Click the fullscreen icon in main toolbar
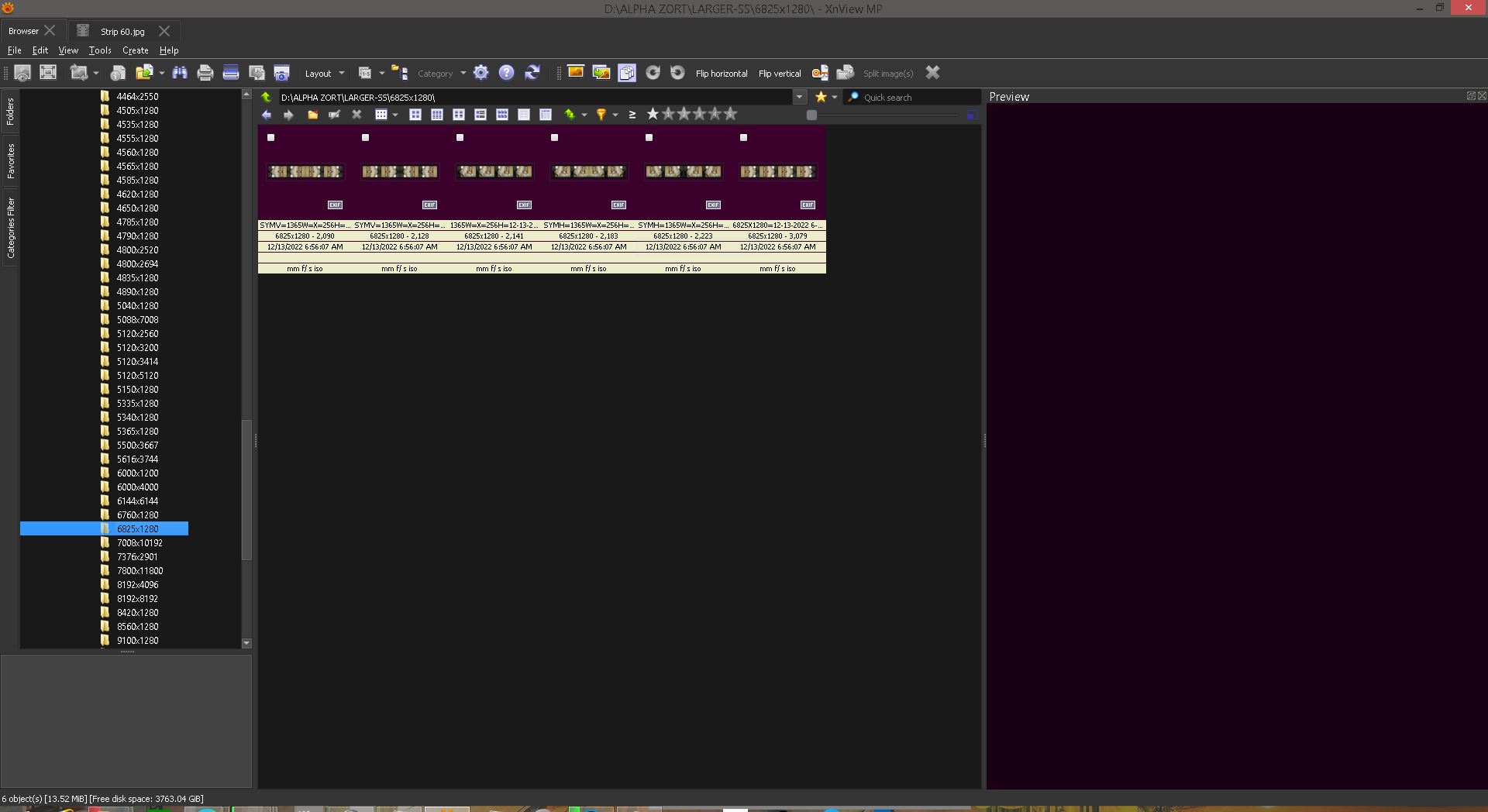 [48, 73]
